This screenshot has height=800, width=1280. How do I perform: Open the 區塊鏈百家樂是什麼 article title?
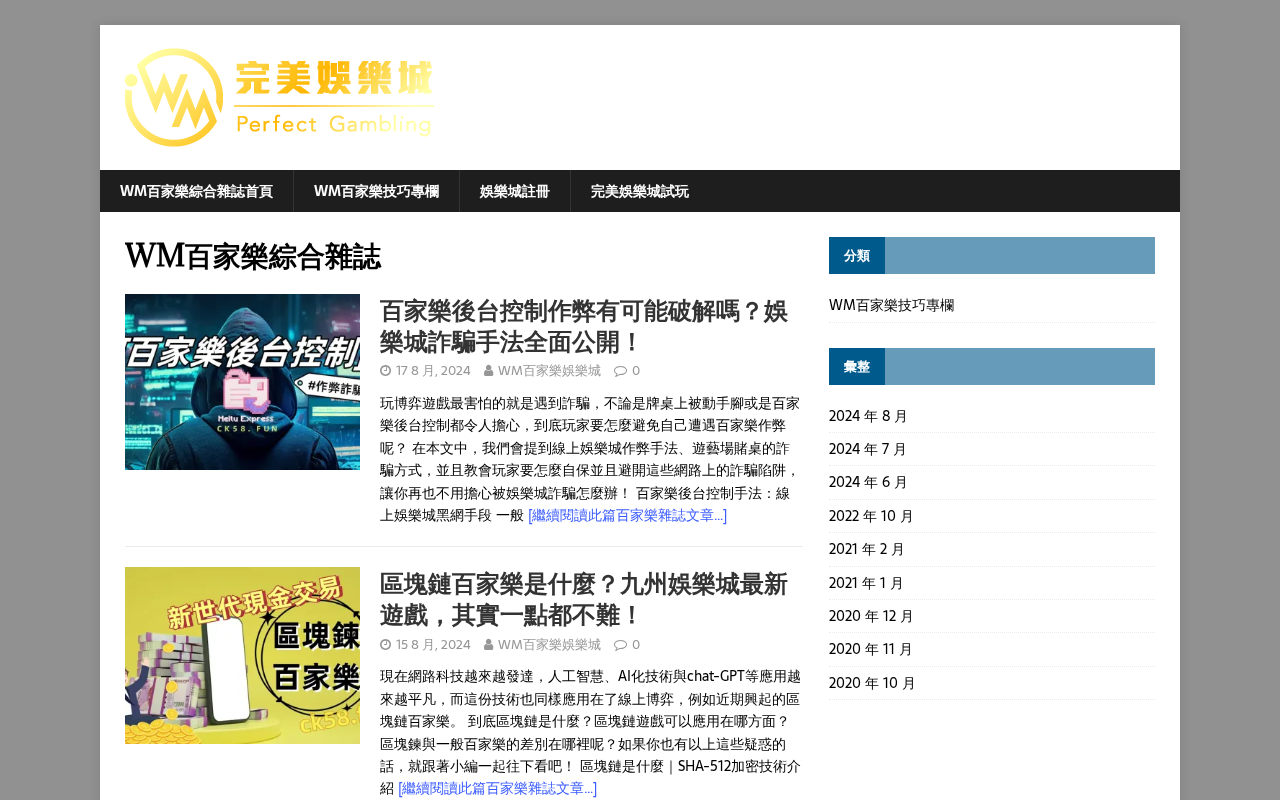(584, 599)
